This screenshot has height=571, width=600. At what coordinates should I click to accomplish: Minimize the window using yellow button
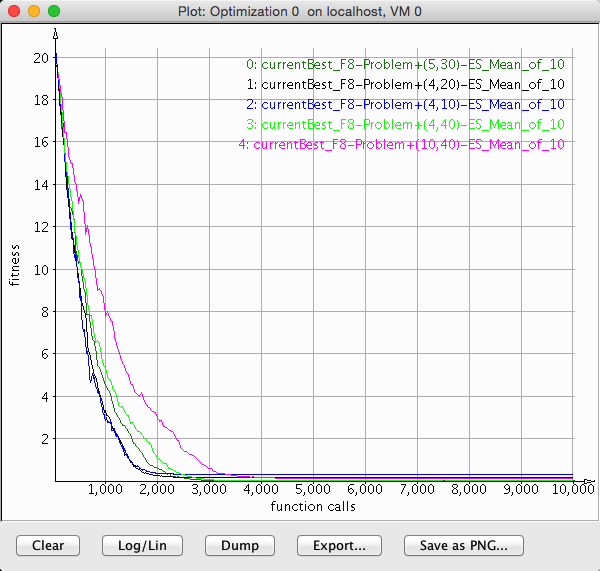[34, 10]
